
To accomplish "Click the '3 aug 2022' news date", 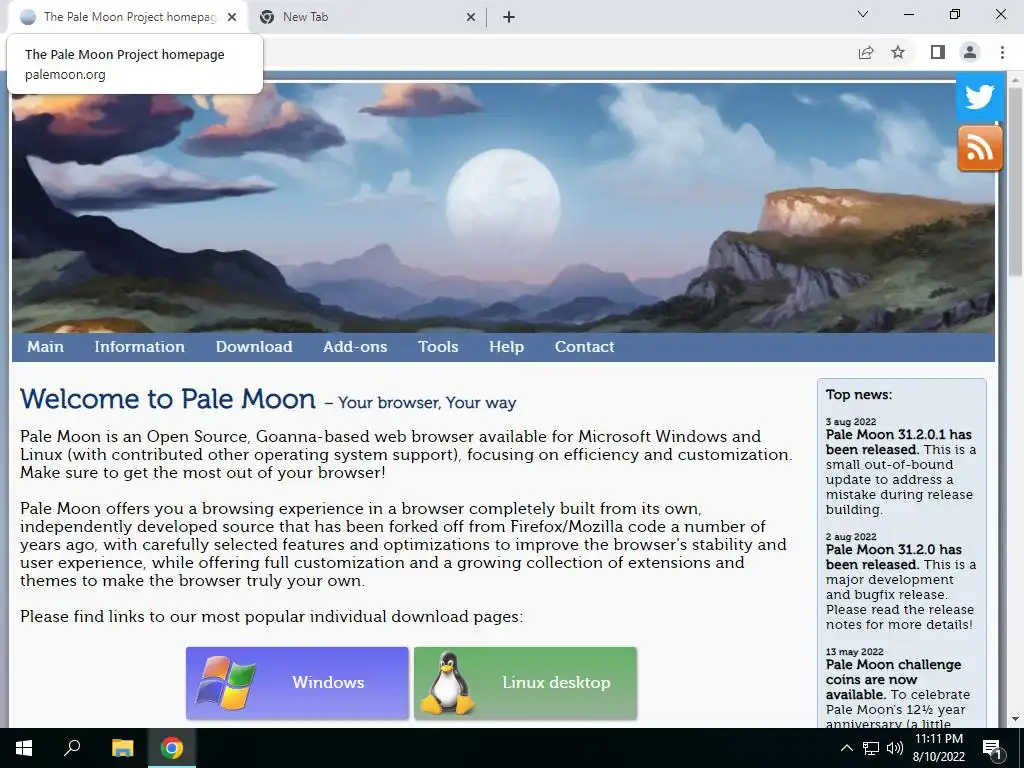I will (x=851, y=422).
